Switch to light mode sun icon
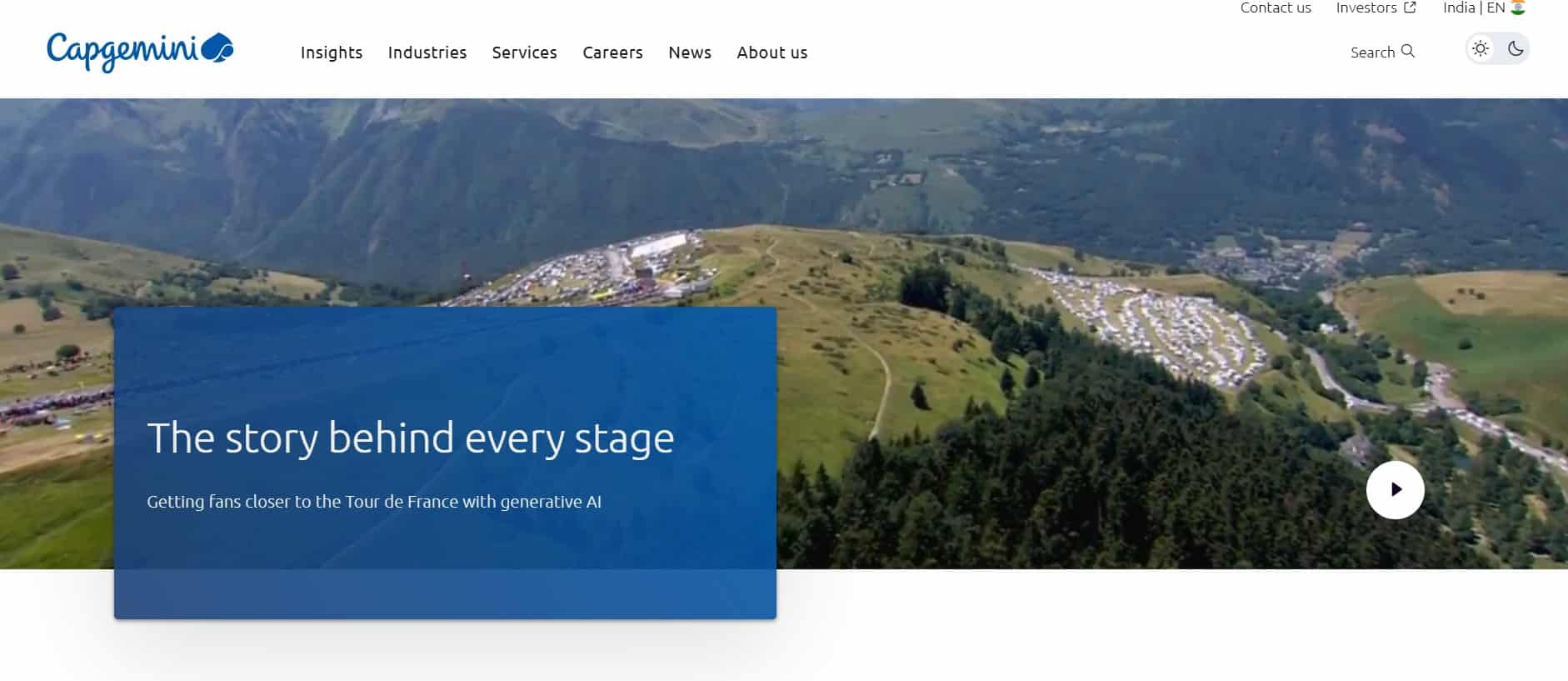The image size is (1568, 681). [1481, 48]
